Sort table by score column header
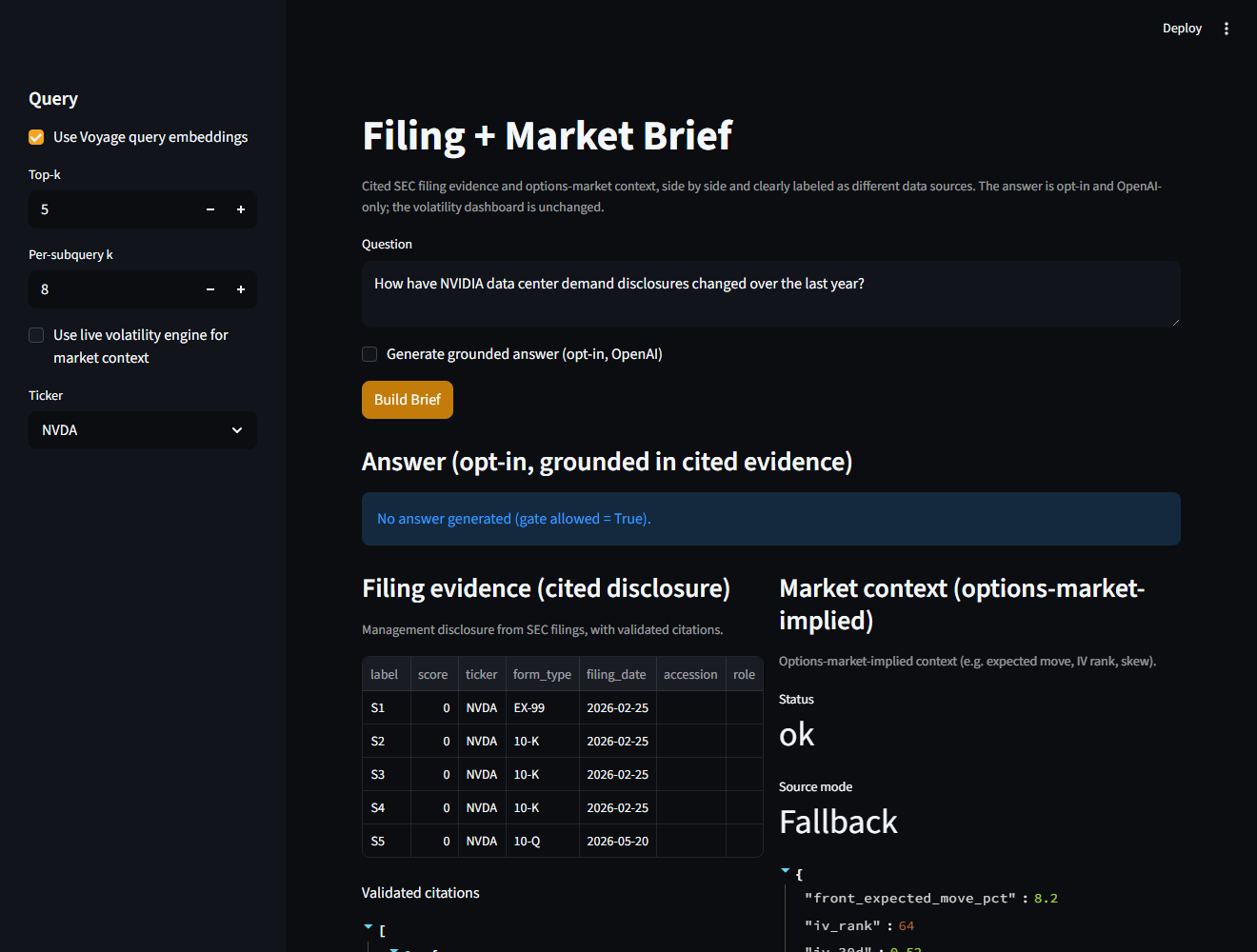This screenshot has width=1257, height=952. click(434, 674)
